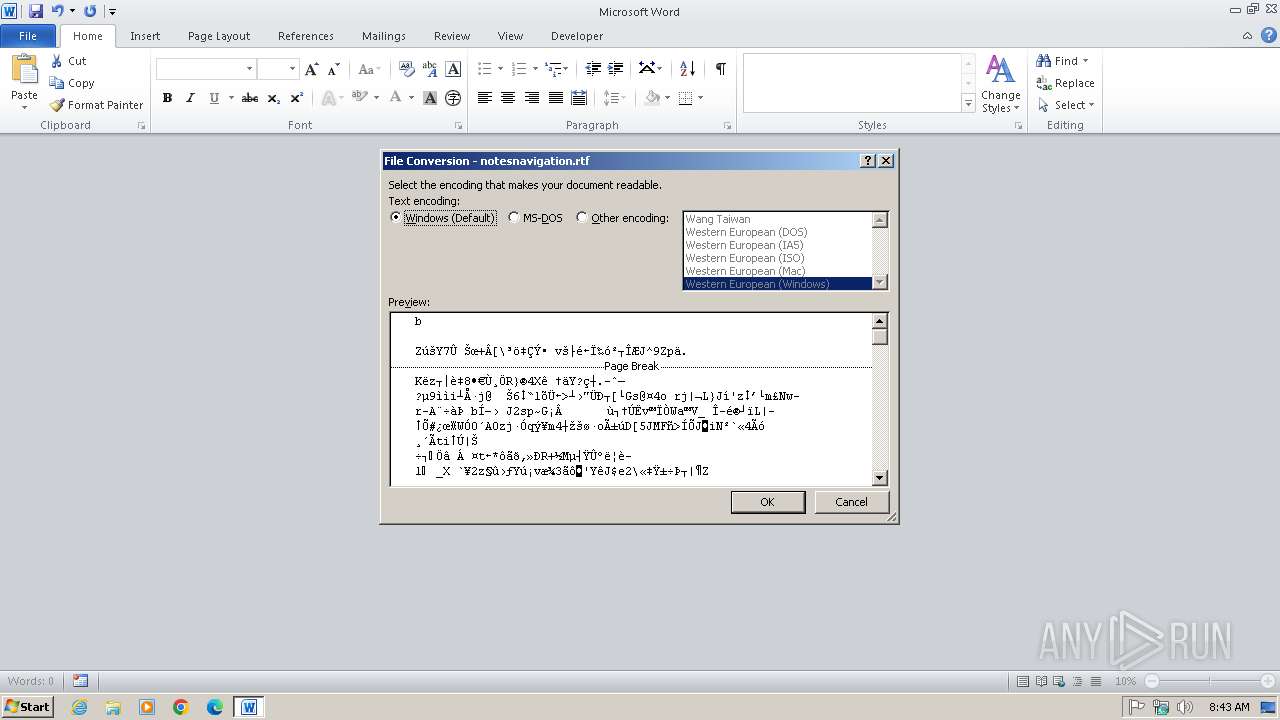The image size is (1280, 720).
Task: Open the Font dialog launcher
Action: point(459,126)
